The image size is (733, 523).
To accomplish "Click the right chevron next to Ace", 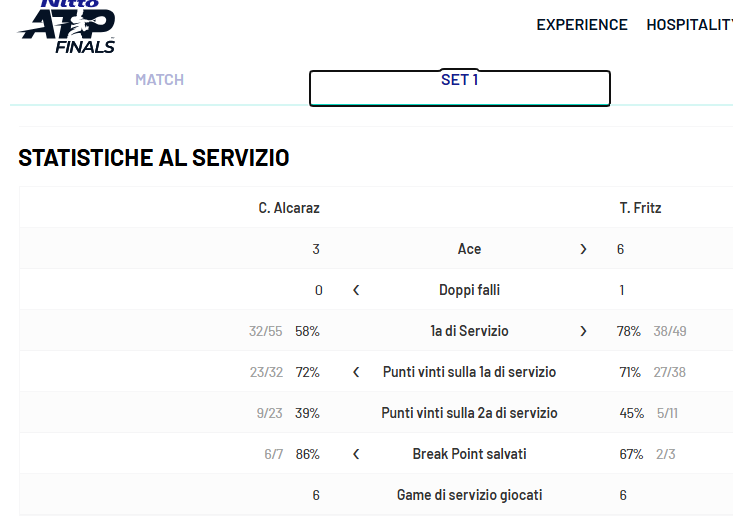I will [x=583, y=249].
